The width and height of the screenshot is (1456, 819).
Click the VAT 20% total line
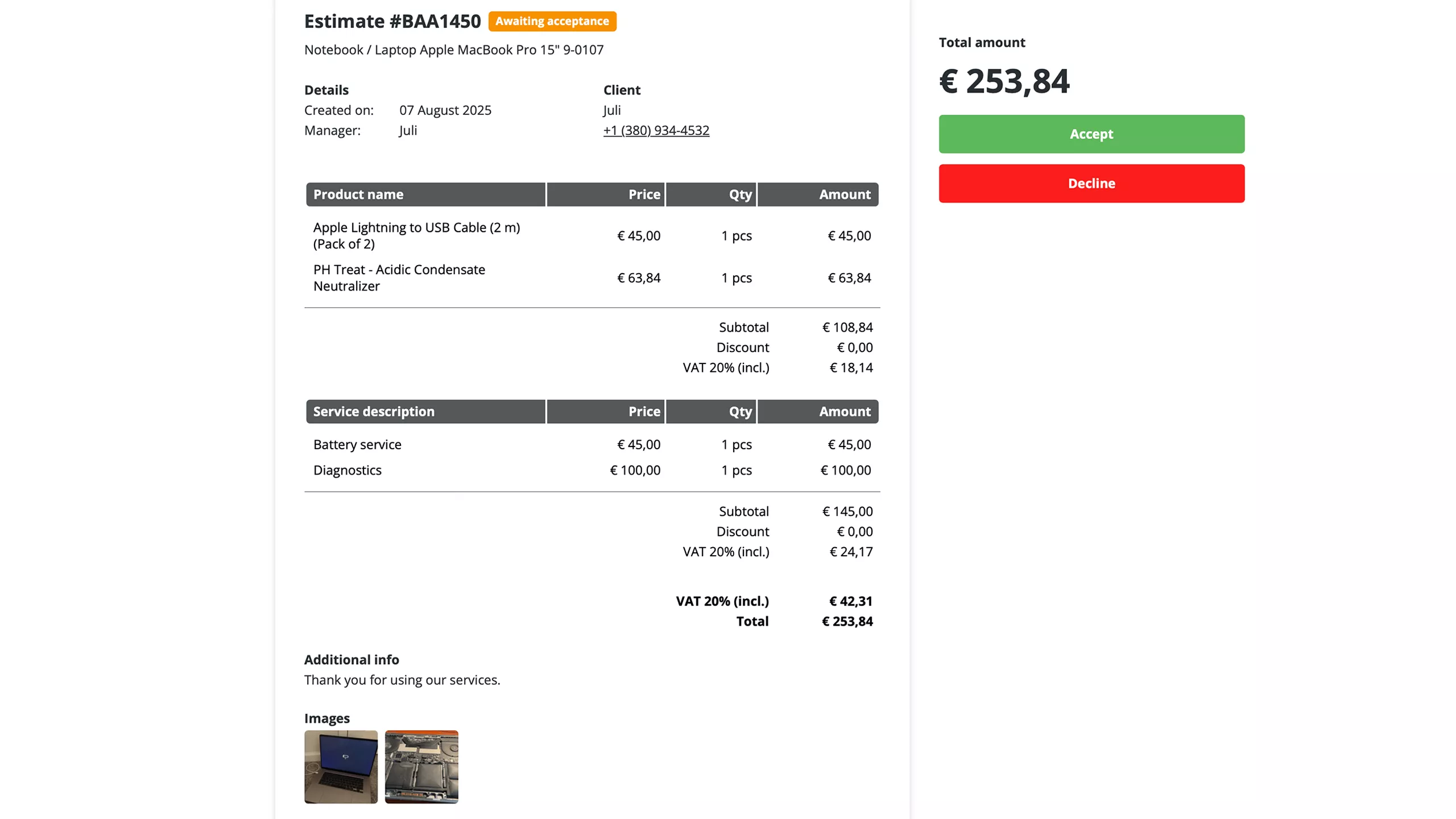[x=722, y=601]
